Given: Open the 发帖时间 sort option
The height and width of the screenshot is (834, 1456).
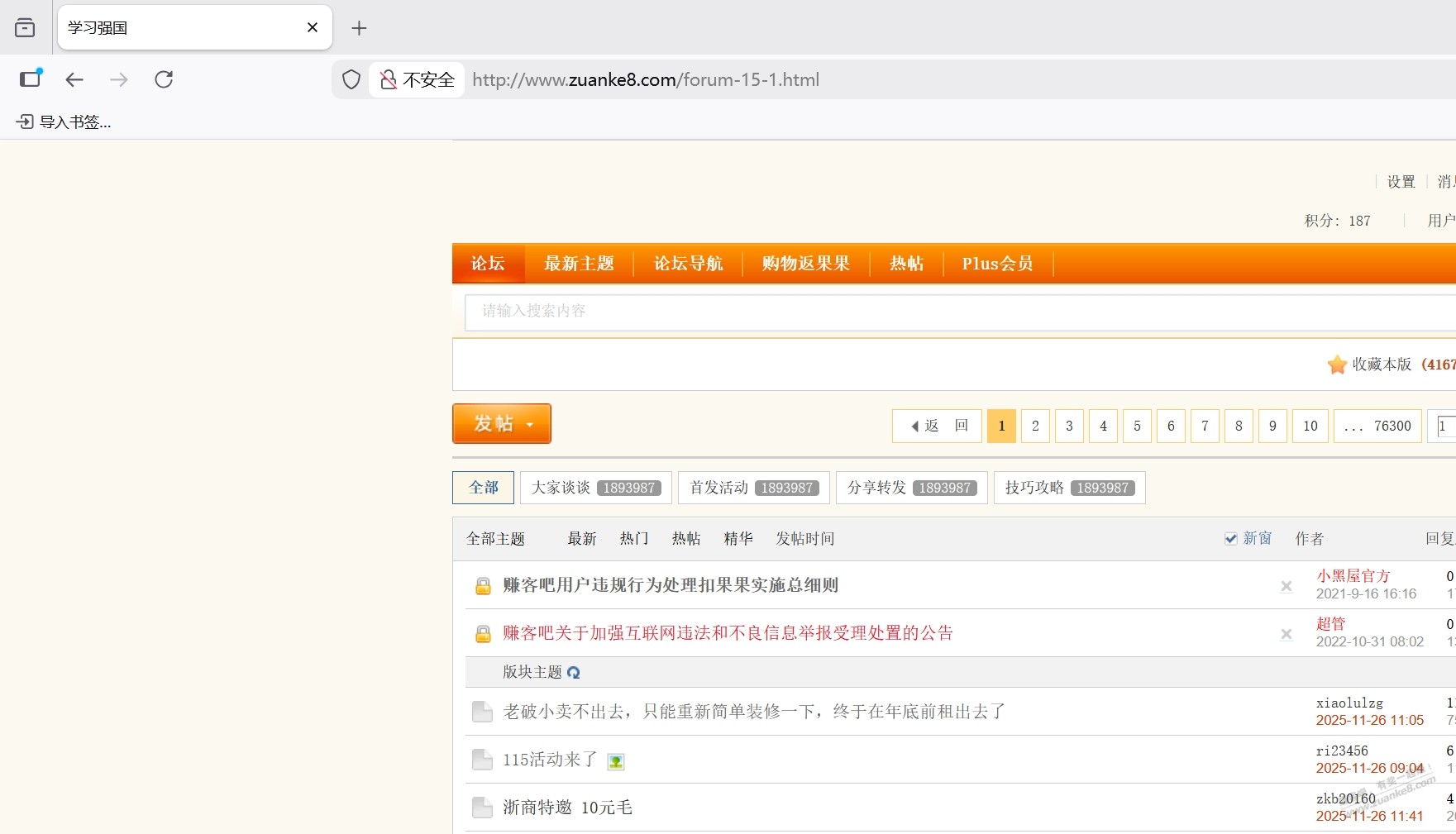Looking at the screenshot, I should 804,539.
